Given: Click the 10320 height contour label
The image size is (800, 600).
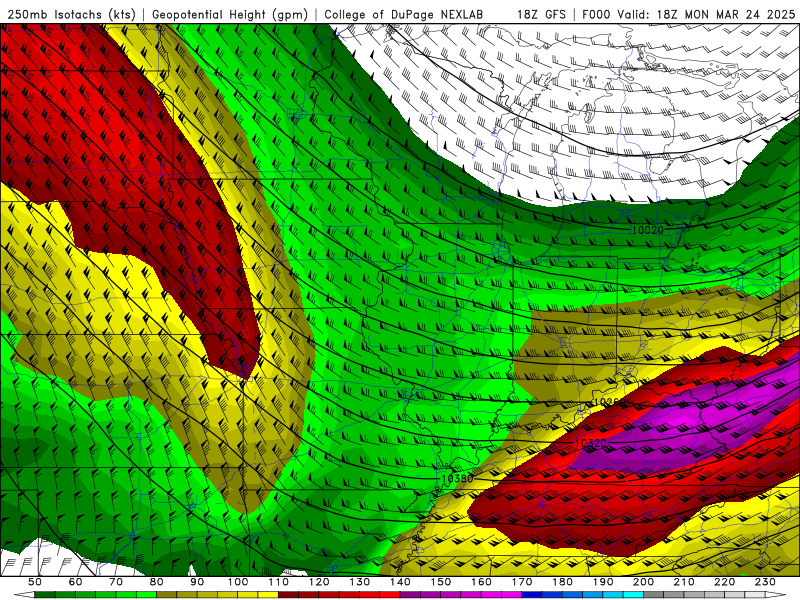Looking at the screenshot, I should [590, 443].
